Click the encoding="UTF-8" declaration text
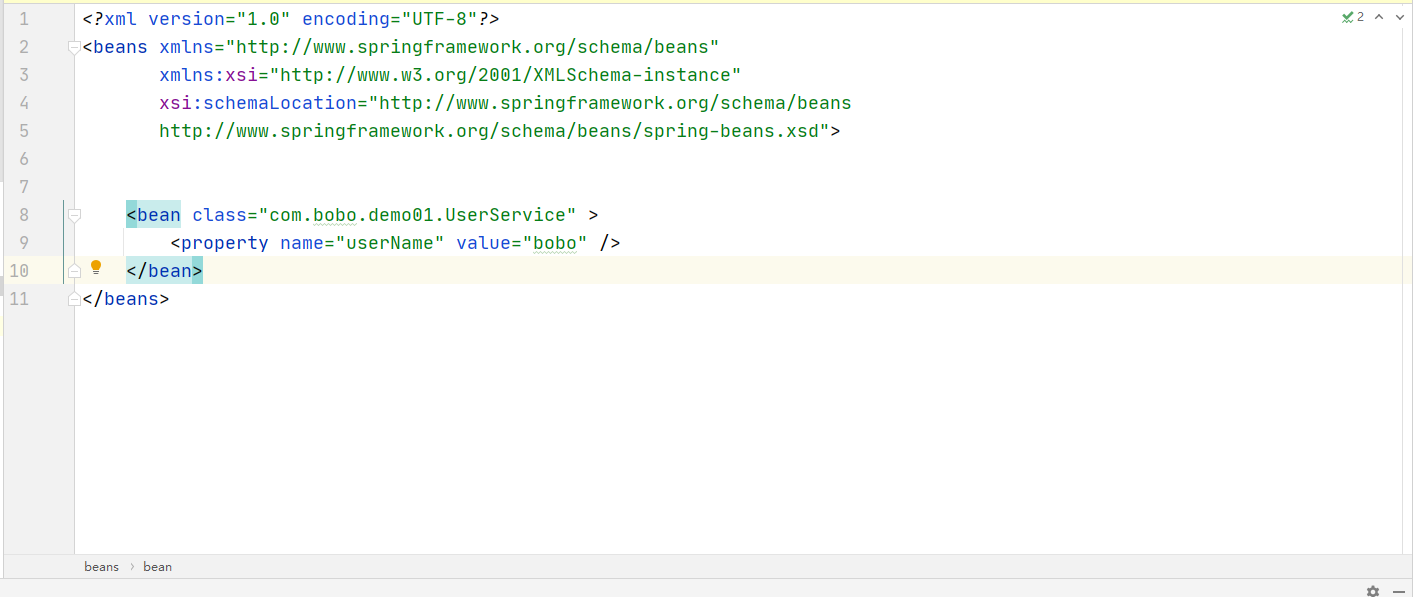 point(390,19)
